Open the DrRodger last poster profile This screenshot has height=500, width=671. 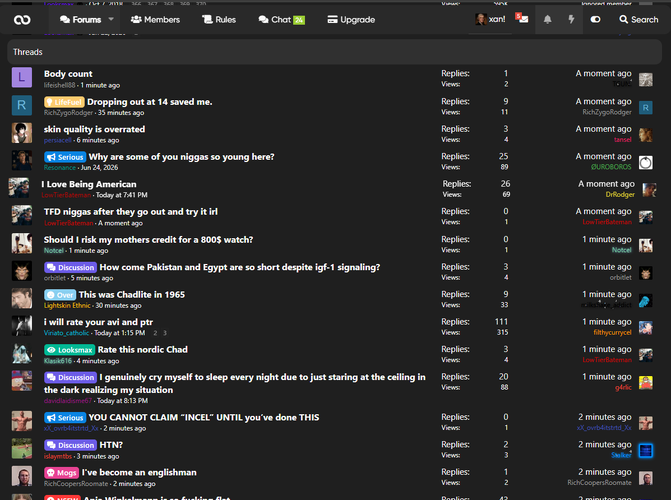point(620,195)
